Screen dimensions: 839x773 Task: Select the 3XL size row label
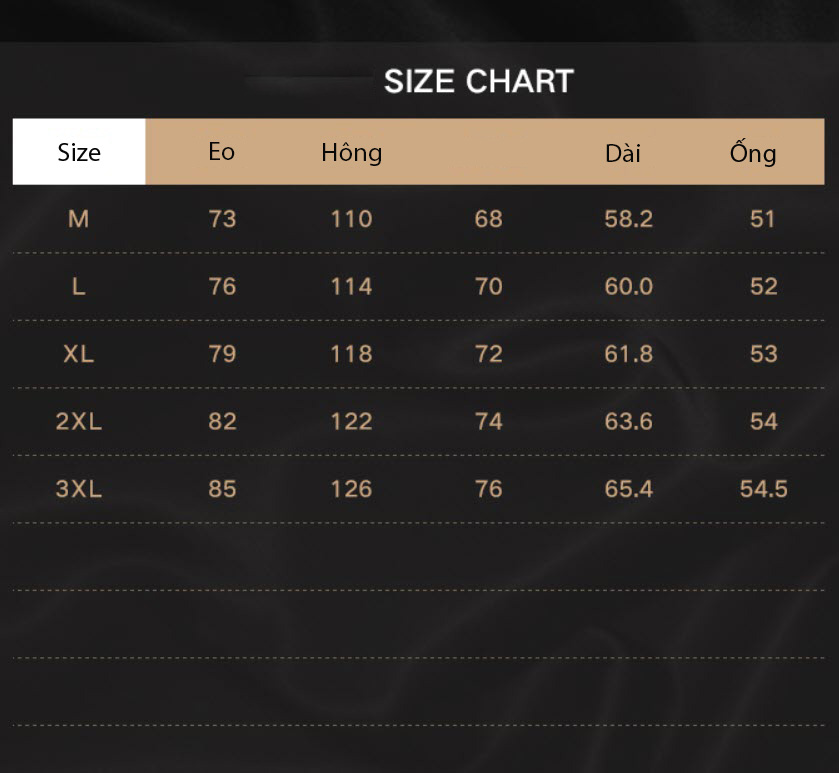[x=79, y=489]
